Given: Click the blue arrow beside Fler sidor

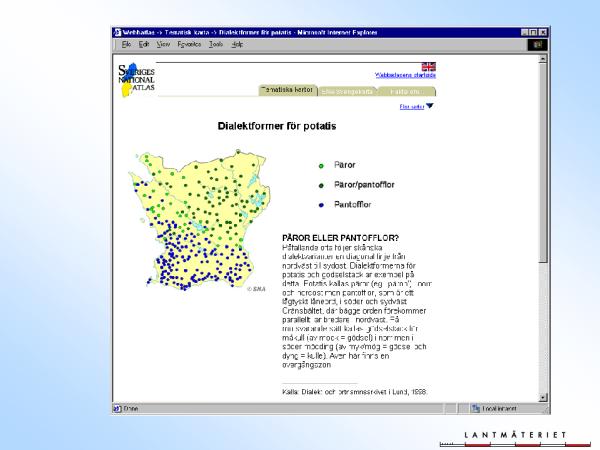Looking at the screenshot, I should pyautogui.click(x=430, y=106).
